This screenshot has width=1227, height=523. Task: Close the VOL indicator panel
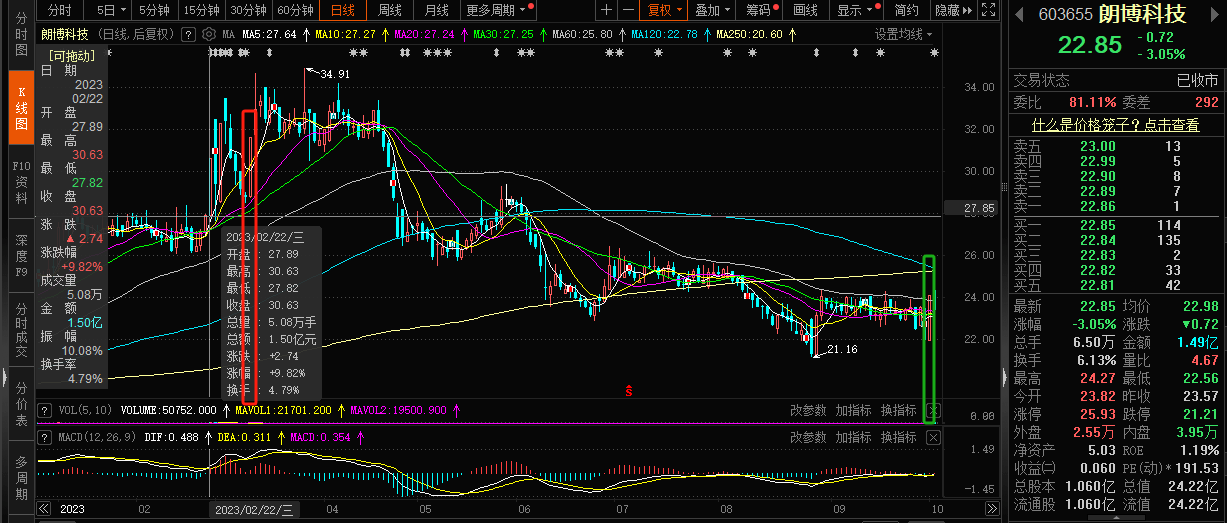[933, 410]
